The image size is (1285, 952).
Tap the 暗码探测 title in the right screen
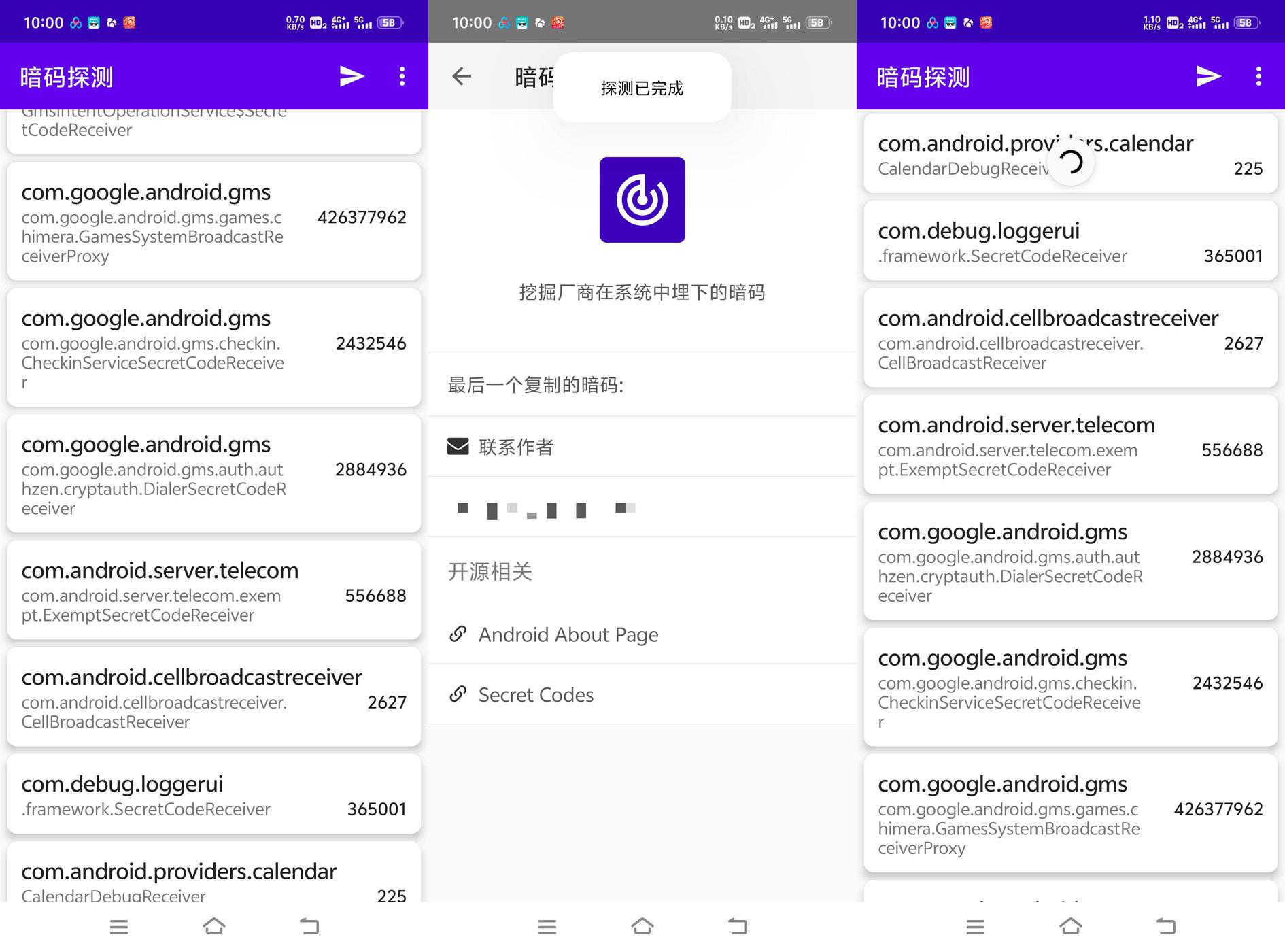click(x=923, y=78)
